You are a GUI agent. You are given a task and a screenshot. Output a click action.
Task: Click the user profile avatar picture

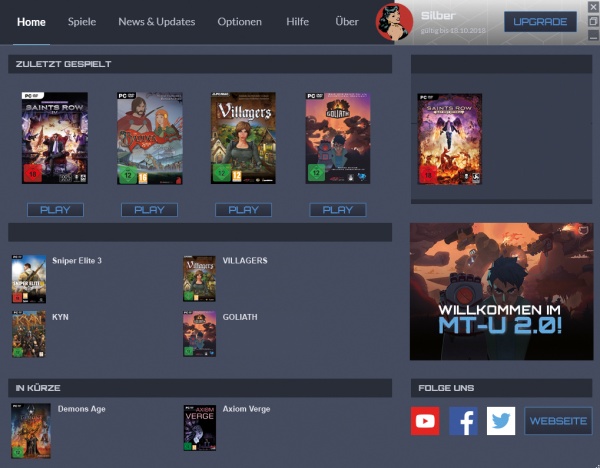click(x=395, y=22)
